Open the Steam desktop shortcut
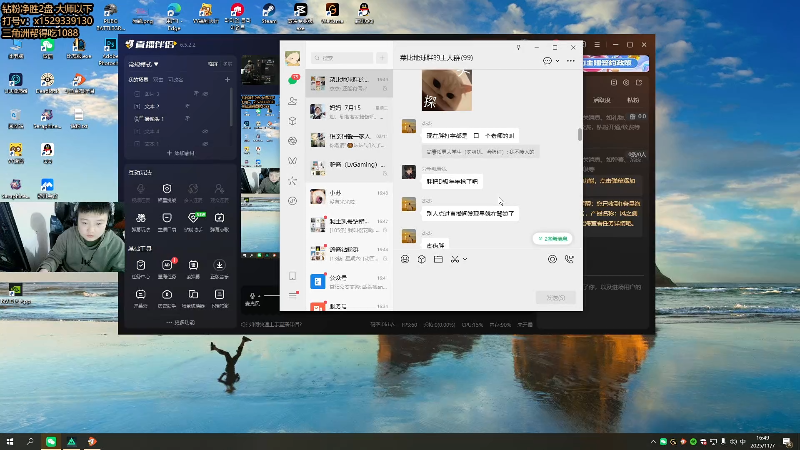800x450 pixels. coord(269,14)
